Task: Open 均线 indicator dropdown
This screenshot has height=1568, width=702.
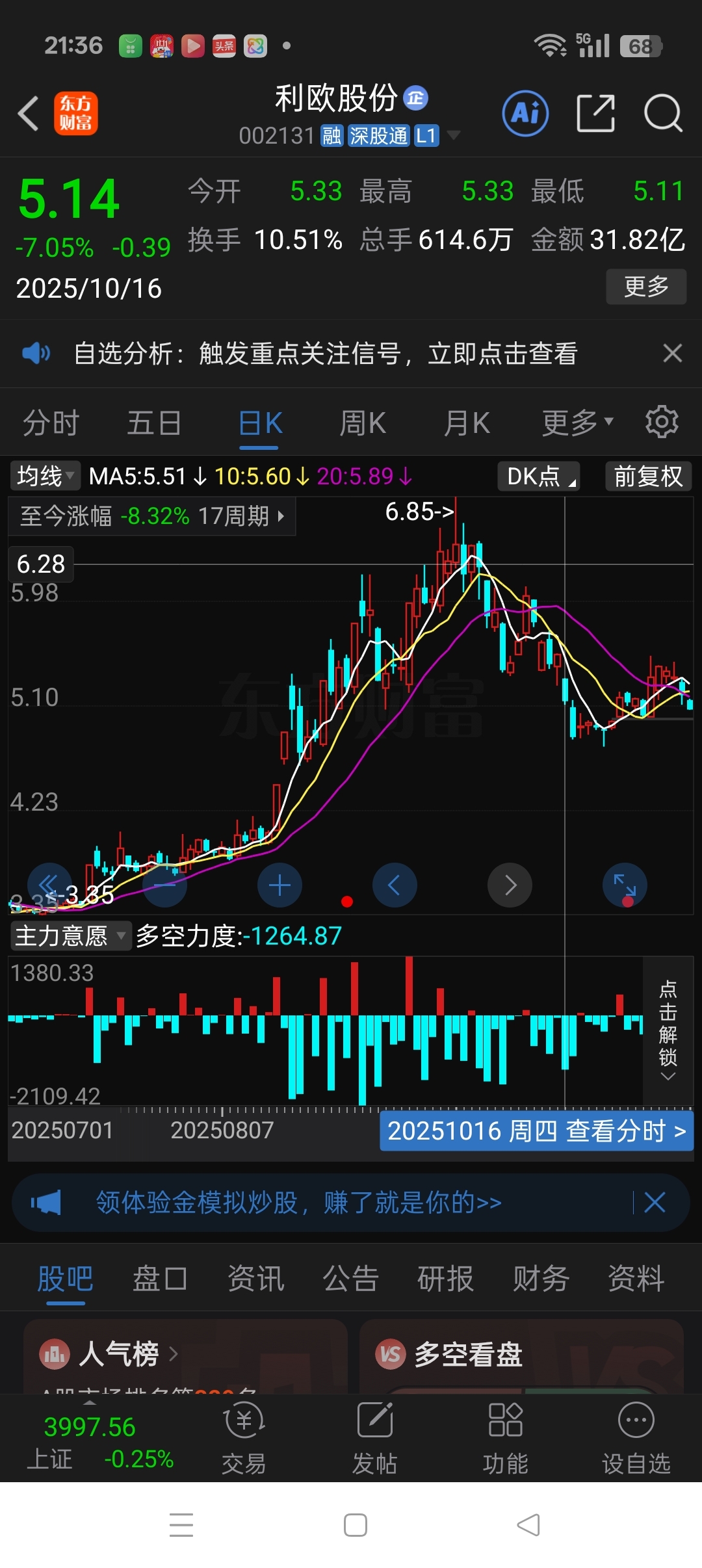Action: click(x=45, y=476)
